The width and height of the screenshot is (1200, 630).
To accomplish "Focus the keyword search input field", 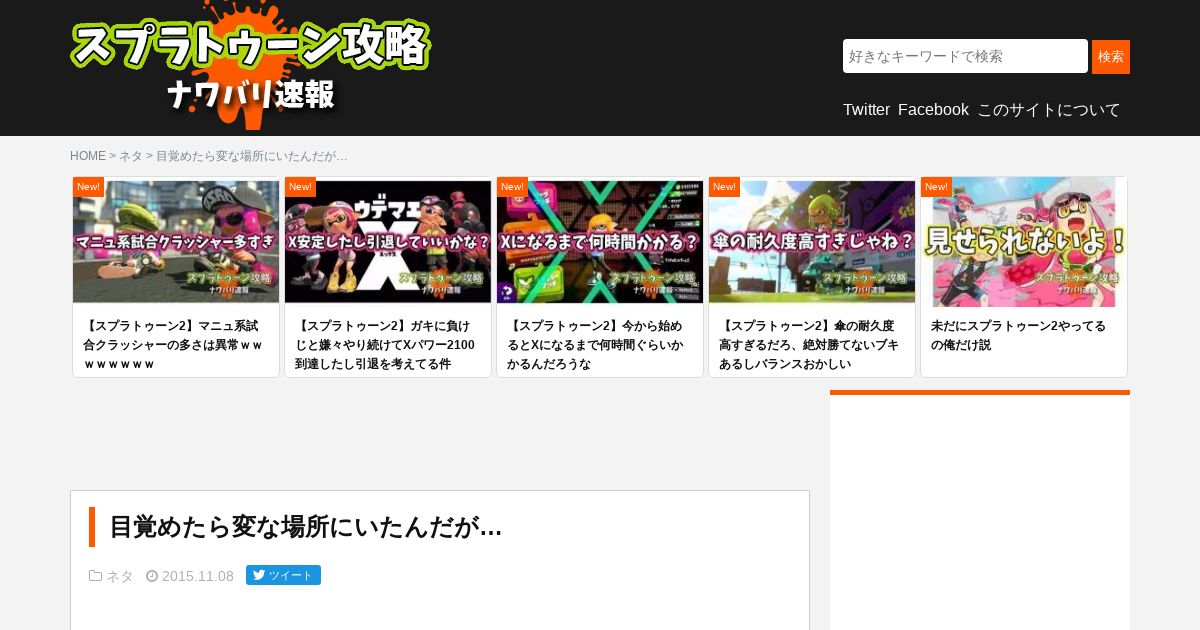I will tap(965, 56).
